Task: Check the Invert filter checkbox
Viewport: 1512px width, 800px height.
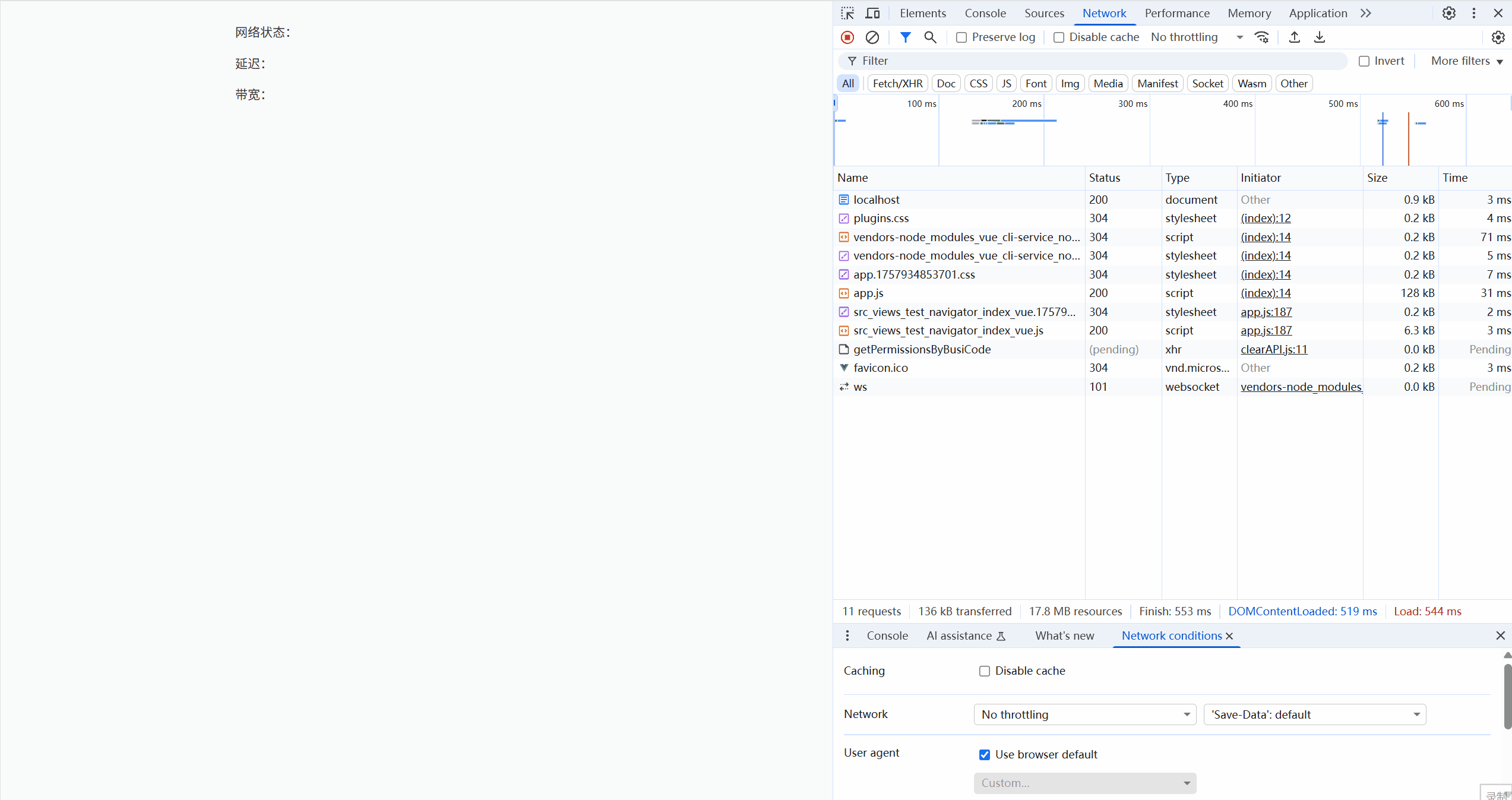Action: (1364, 61)
